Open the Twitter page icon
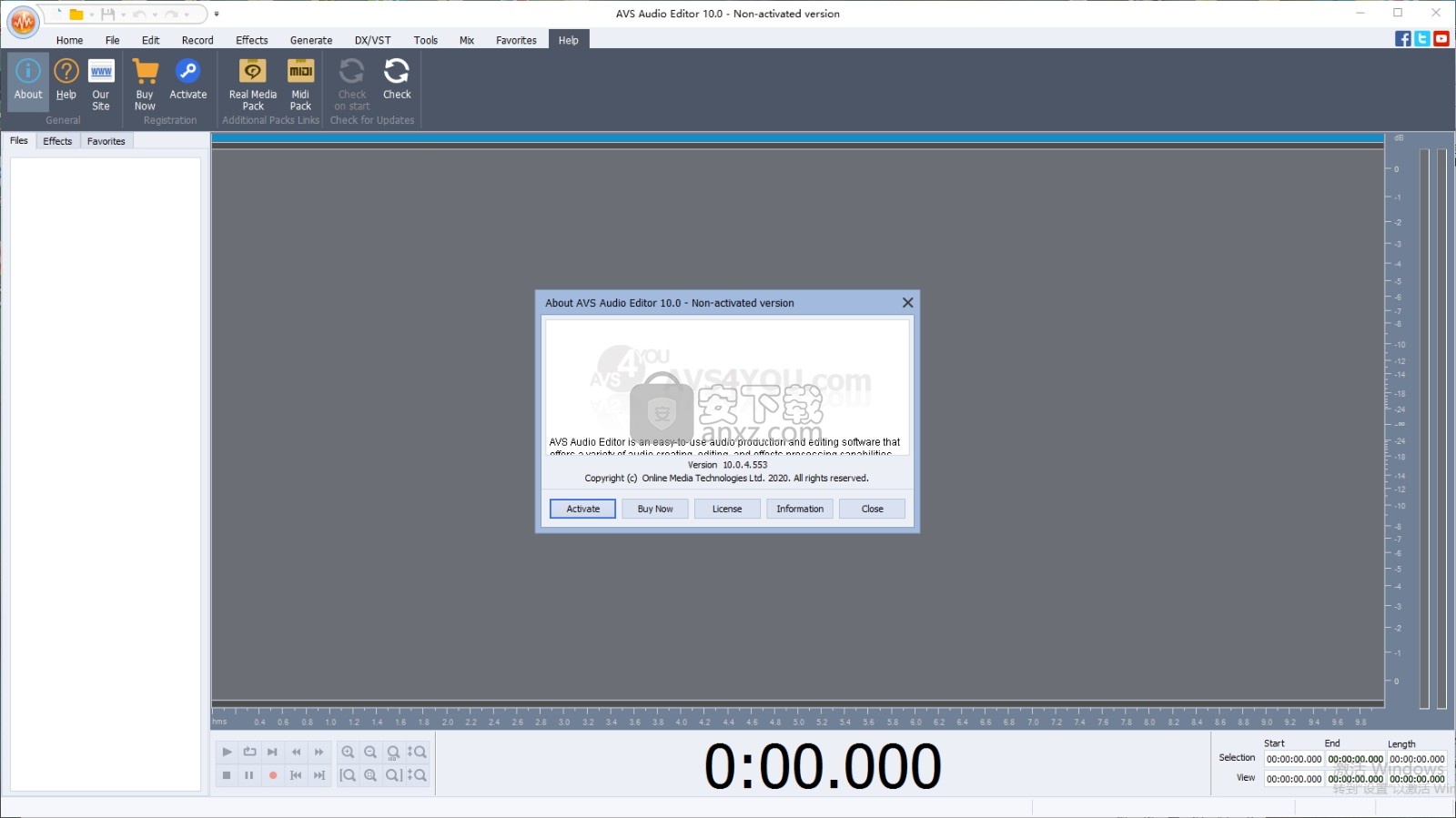This screenshot has width=1456, height=818. click(1422, 38)
